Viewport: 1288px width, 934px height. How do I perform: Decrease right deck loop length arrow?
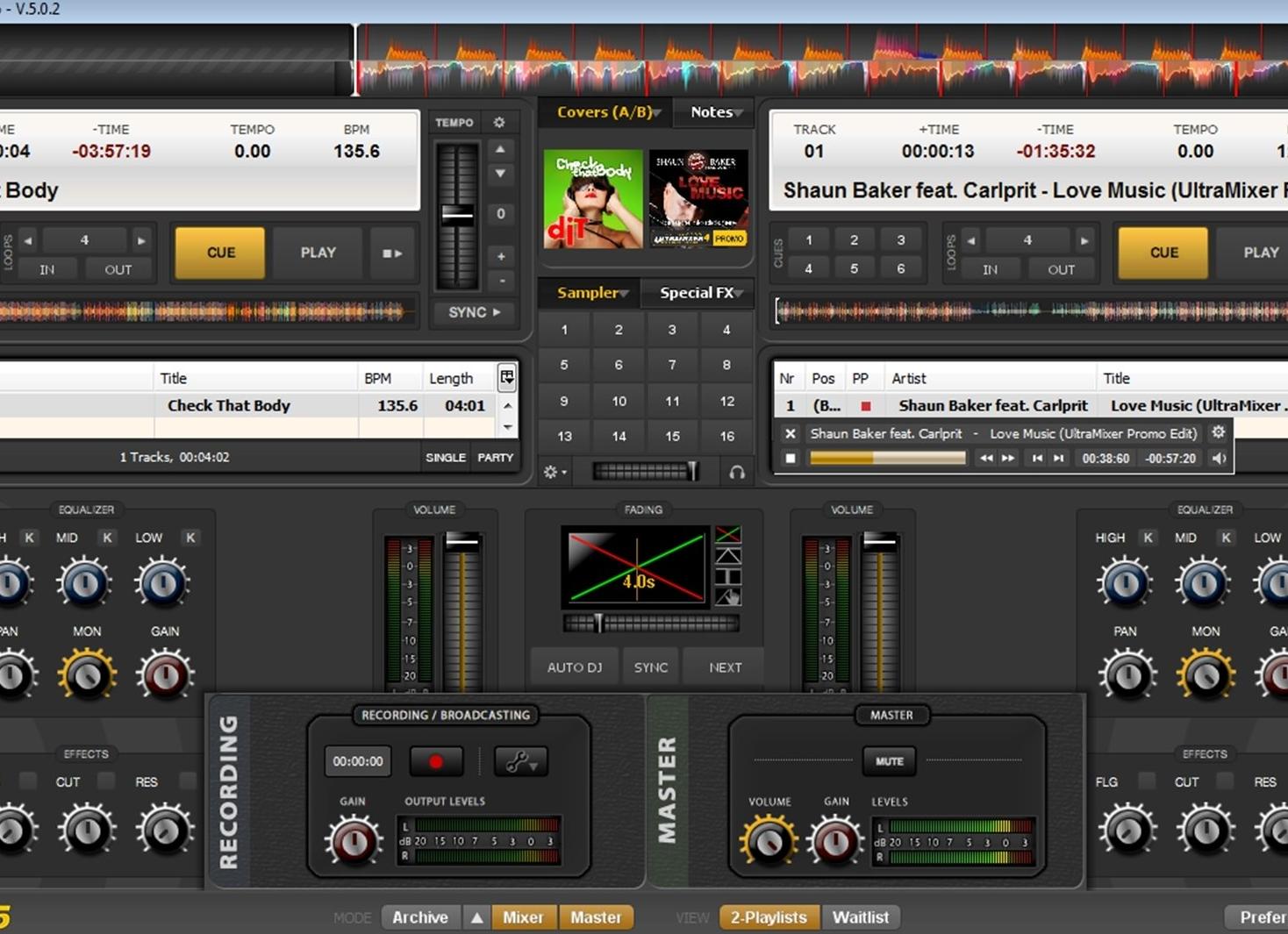(971, 240)
